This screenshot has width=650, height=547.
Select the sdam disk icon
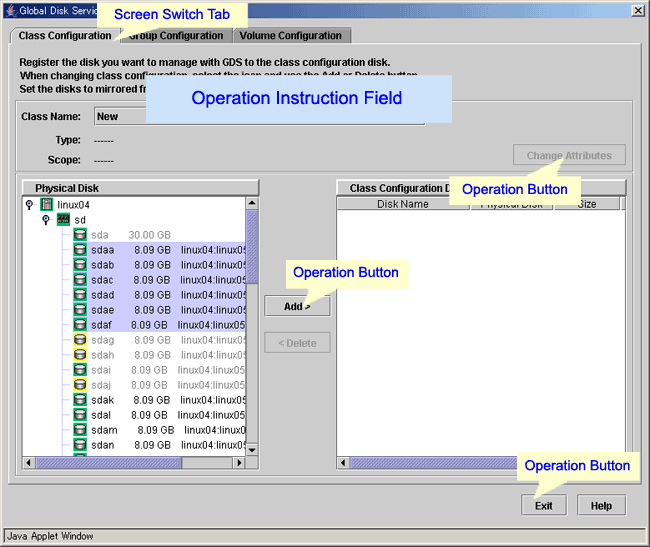pyautogui.click(x=79, y=430)
